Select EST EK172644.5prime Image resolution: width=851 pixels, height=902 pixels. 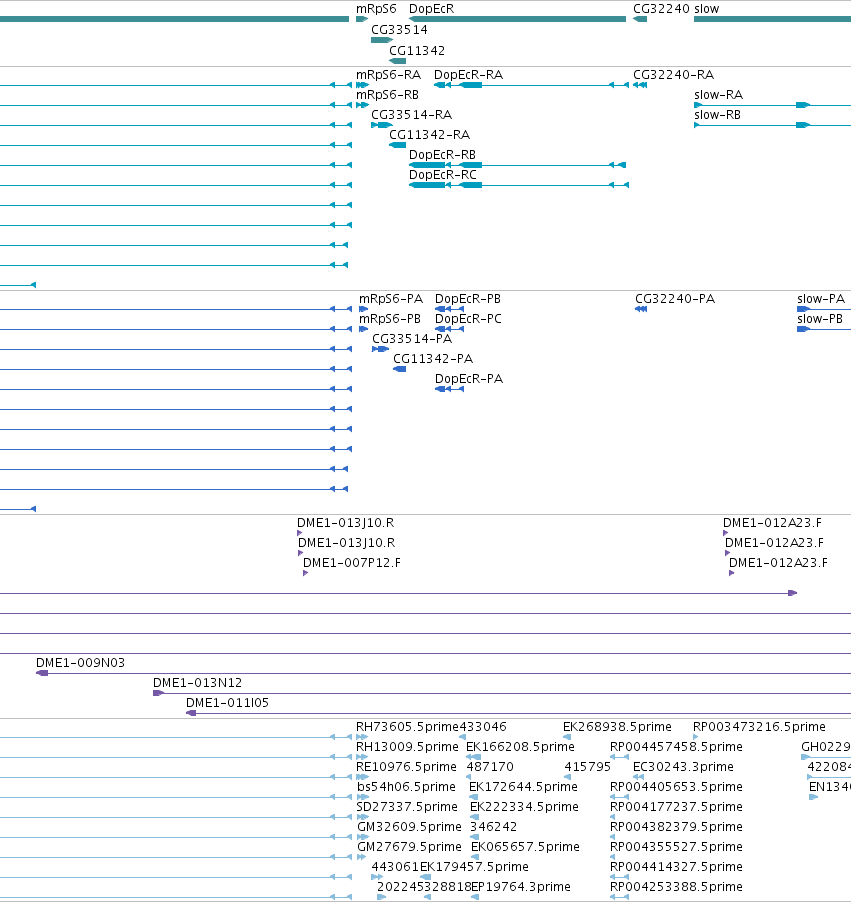524,788
